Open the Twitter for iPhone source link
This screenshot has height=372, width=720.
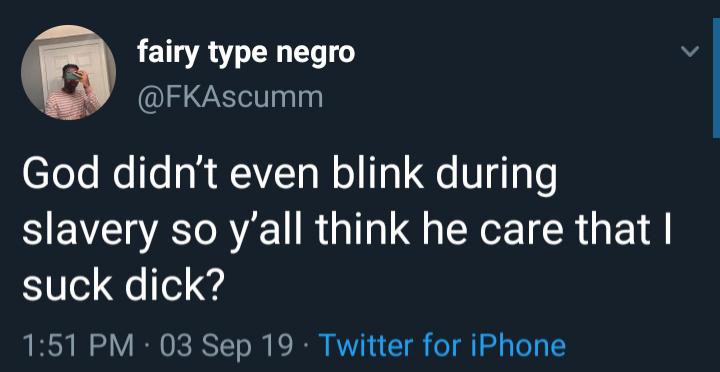coord(442,346)
